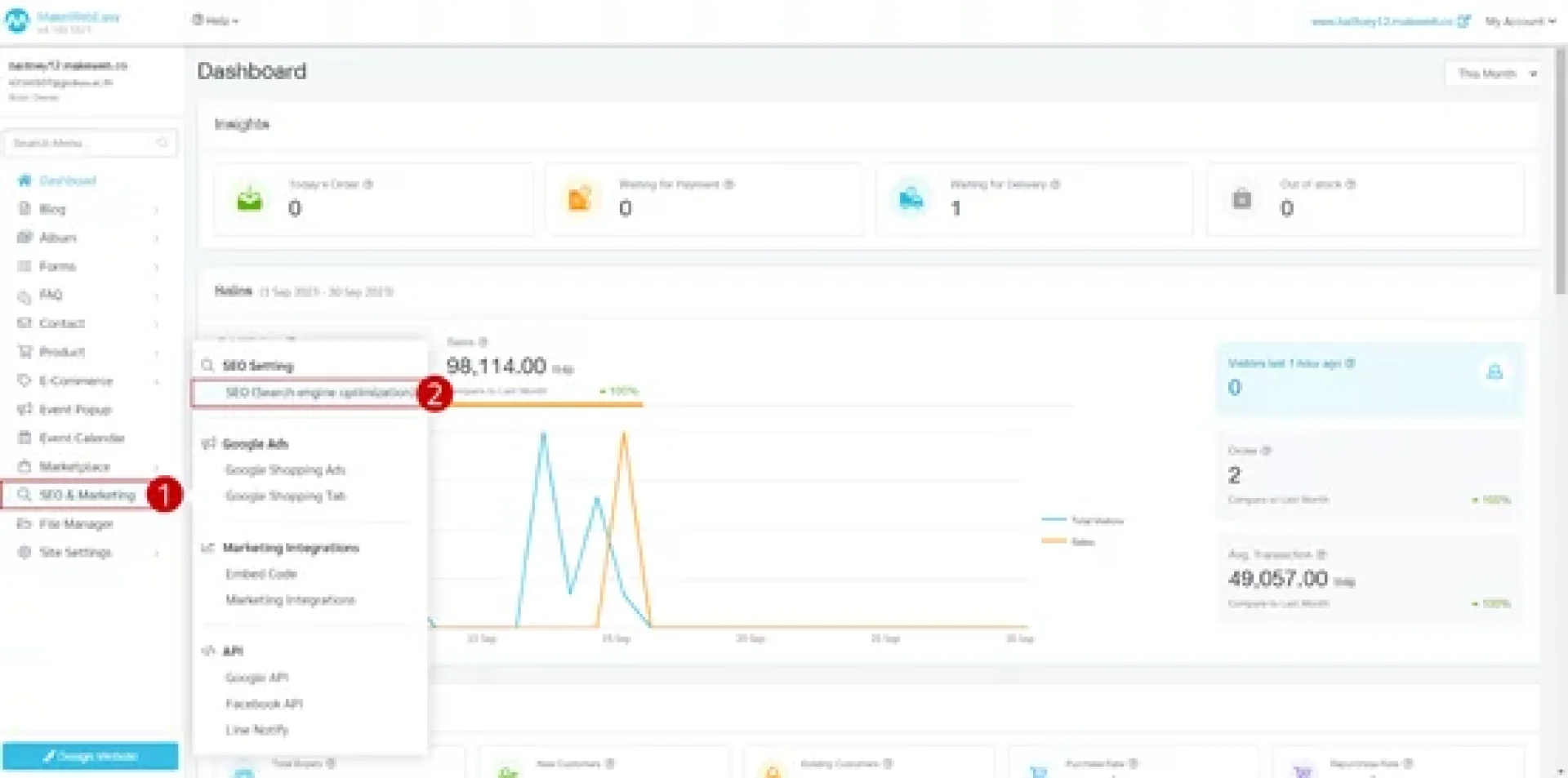
Task: Click the Design Website button
Action: [90, 756]
